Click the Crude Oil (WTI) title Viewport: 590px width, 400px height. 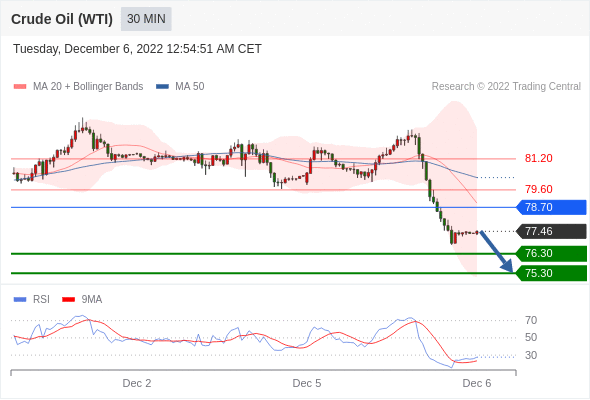(x=62, y=19)
